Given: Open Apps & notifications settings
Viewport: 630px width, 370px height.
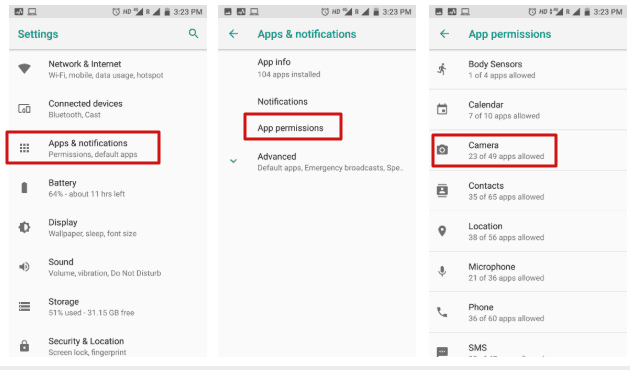Looking at the screenshot, I should point(108,148).
